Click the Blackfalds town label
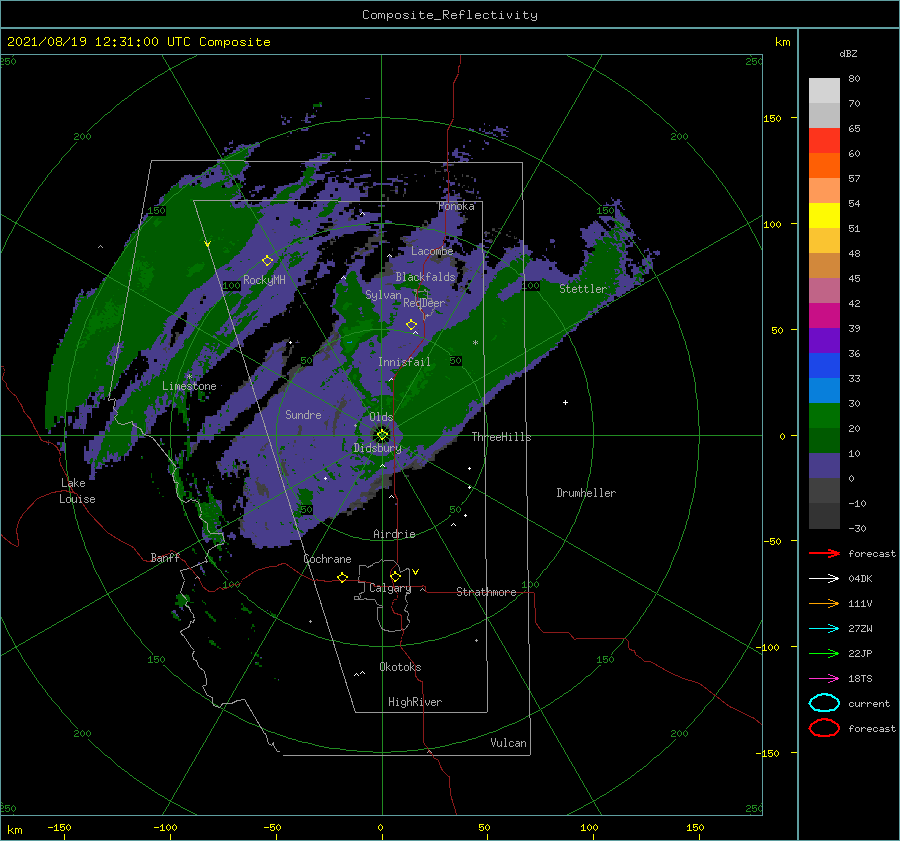The height and width of the screenshot is (841, 900). coord(425,277)
